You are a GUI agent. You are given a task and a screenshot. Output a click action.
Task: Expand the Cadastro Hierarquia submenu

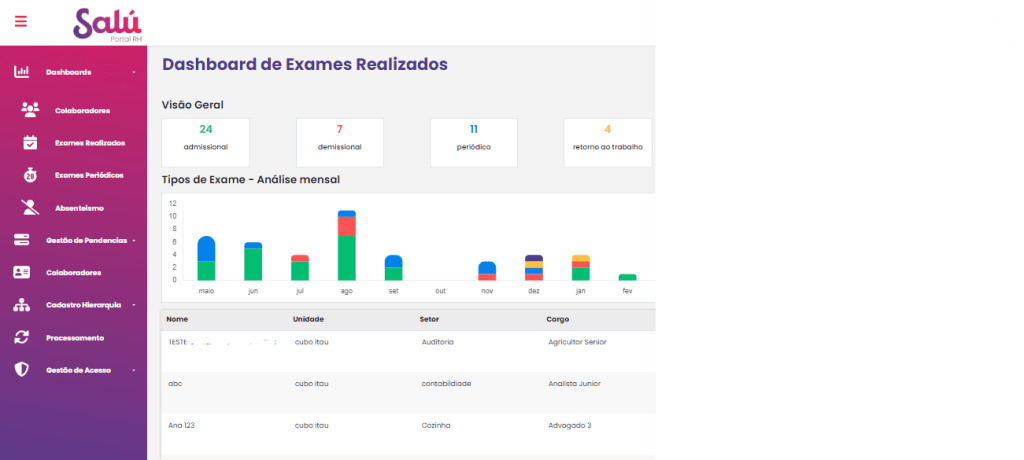(x=133, y=305)
